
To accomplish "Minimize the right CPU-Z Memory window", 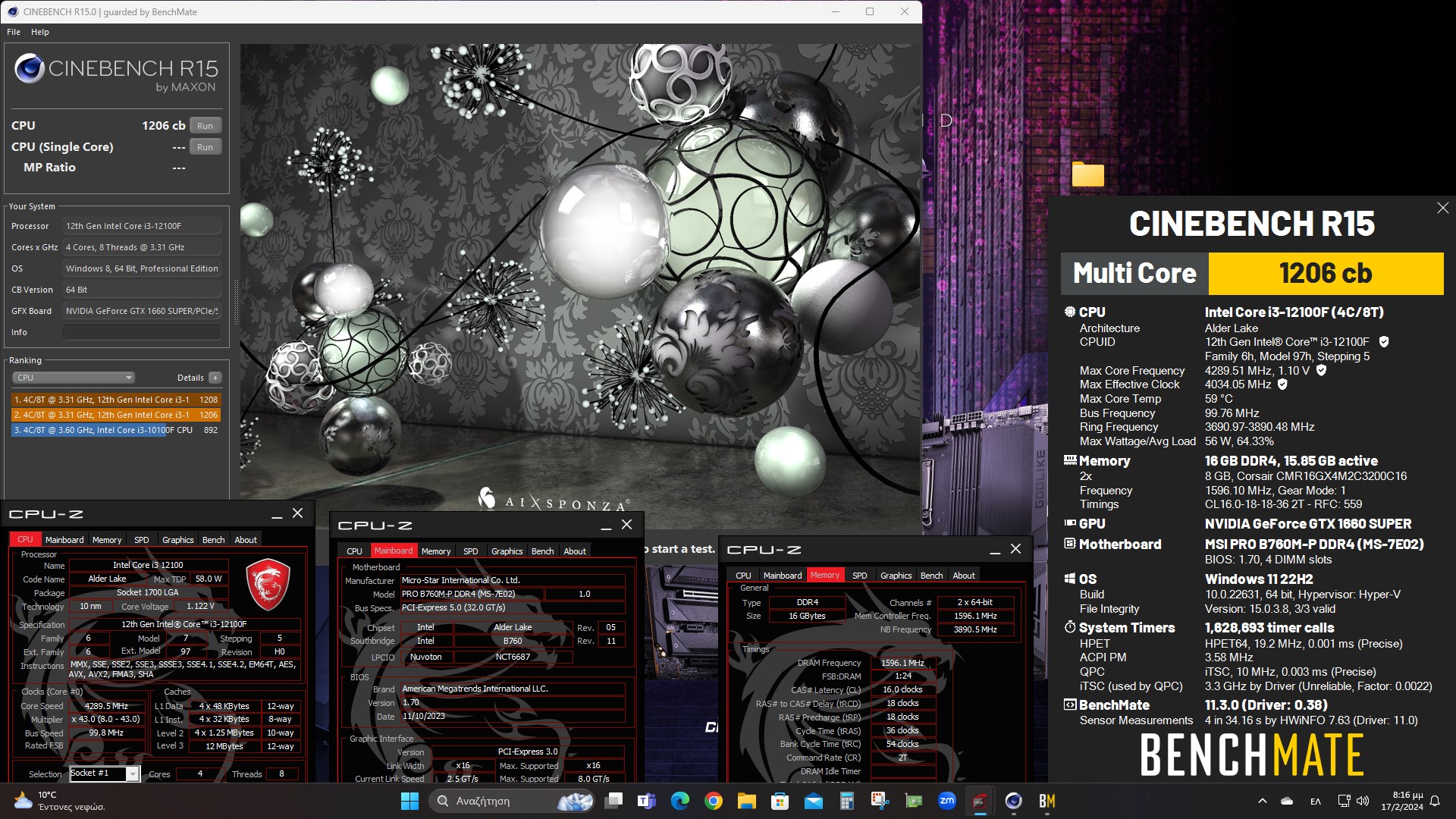I will (995, 550).
